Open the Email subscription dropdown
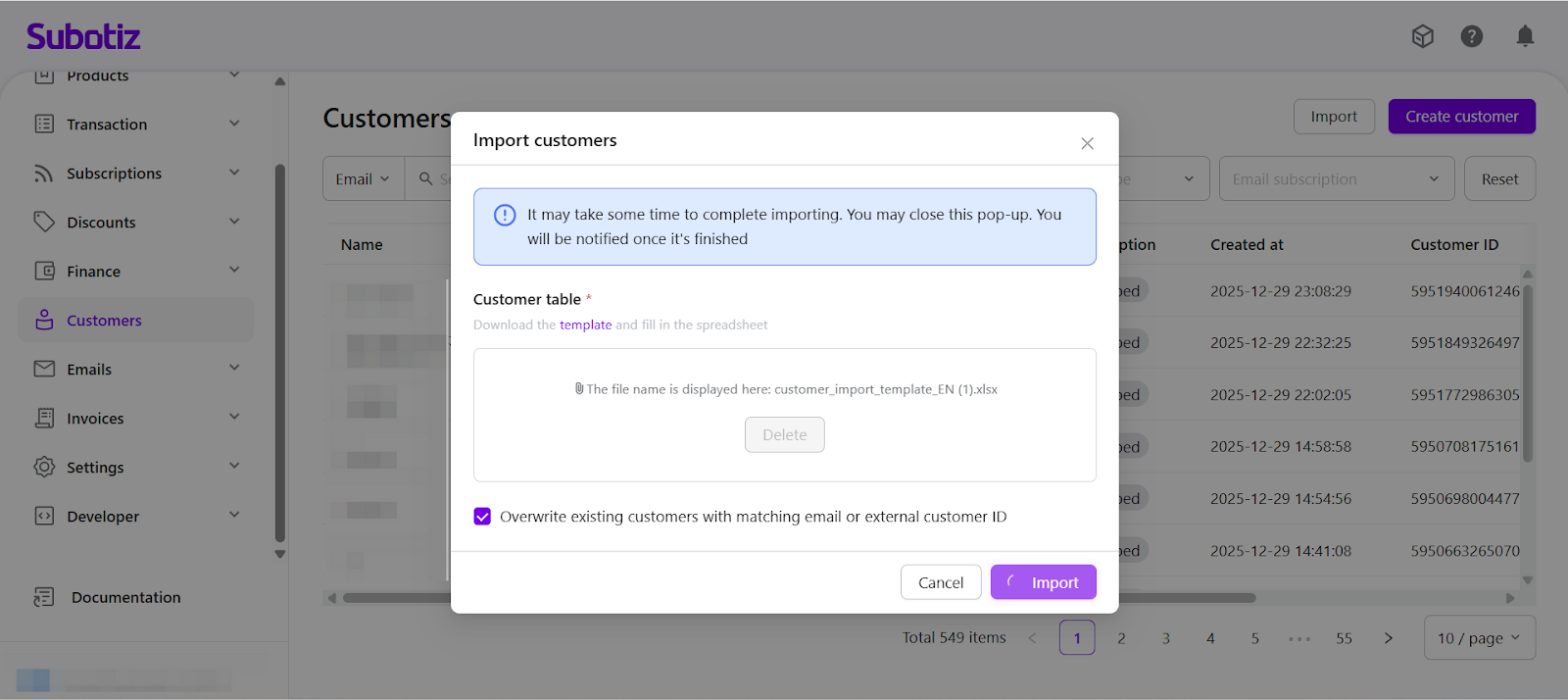The height and width of the screenshot is (700, 1568). (x=1336, y=179)
